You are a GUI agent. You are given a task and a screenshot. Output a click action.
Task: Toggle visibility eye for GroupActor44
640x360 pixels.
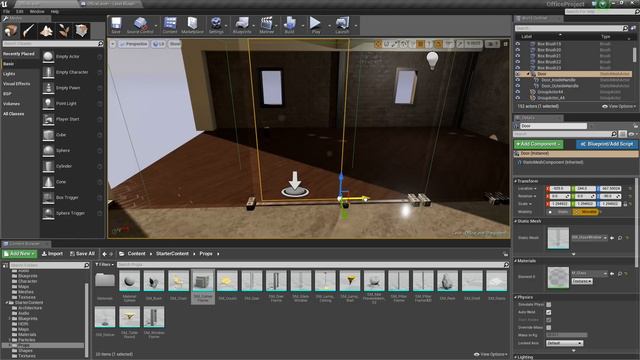click(x=518, y=92)
